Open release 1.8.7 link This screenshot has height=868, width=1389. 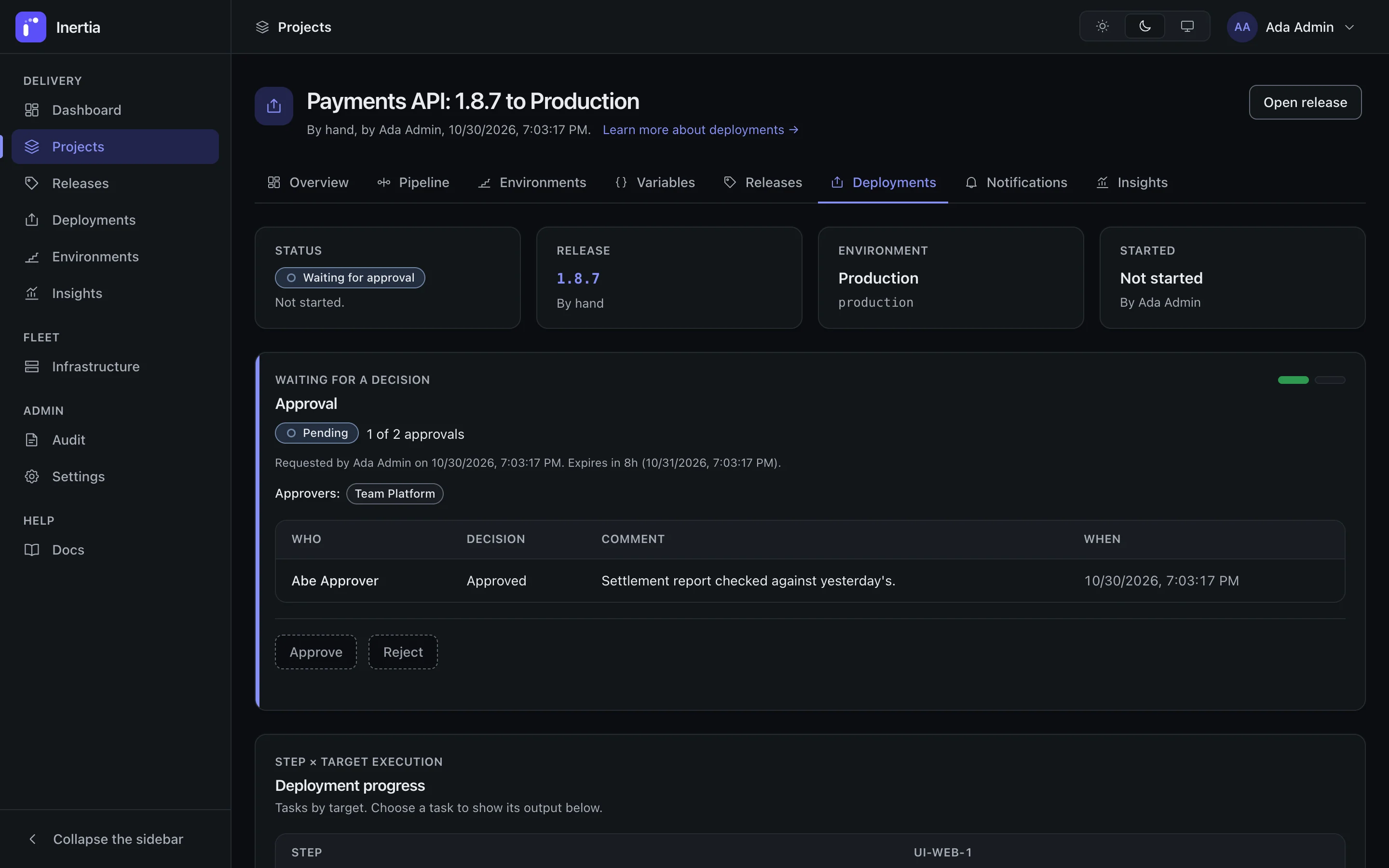(578, 278)
